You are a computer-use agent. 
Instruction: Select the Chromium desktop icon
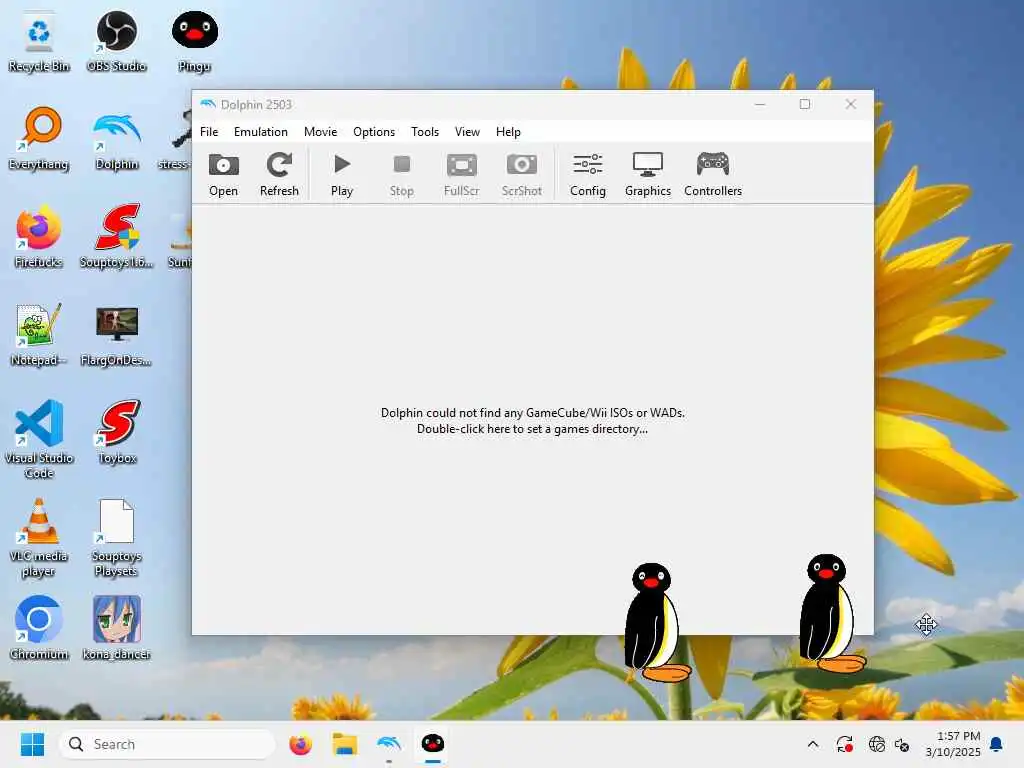(x=39, y=628)
